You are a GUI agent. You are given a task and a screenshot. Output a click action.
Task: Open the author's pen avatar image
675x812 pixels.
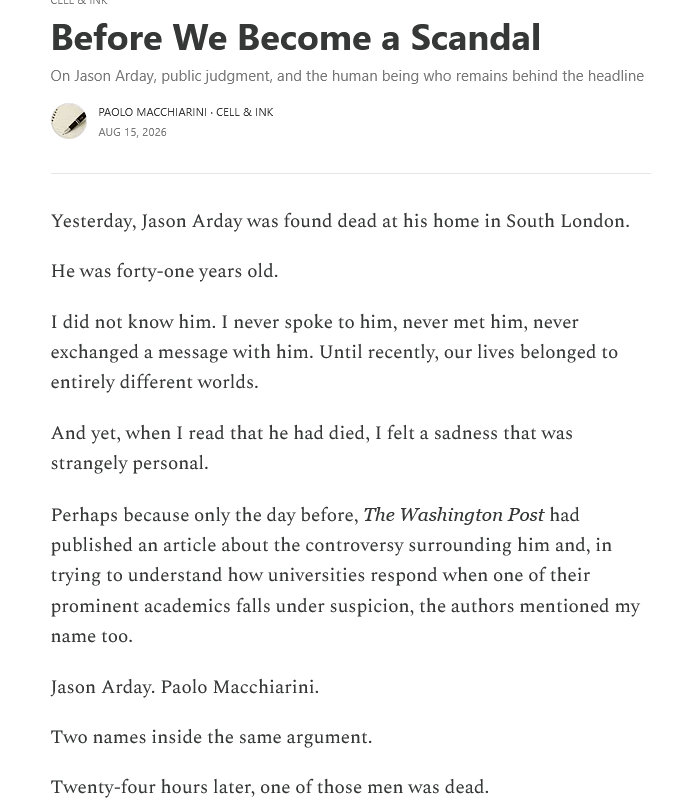(68, 121)
